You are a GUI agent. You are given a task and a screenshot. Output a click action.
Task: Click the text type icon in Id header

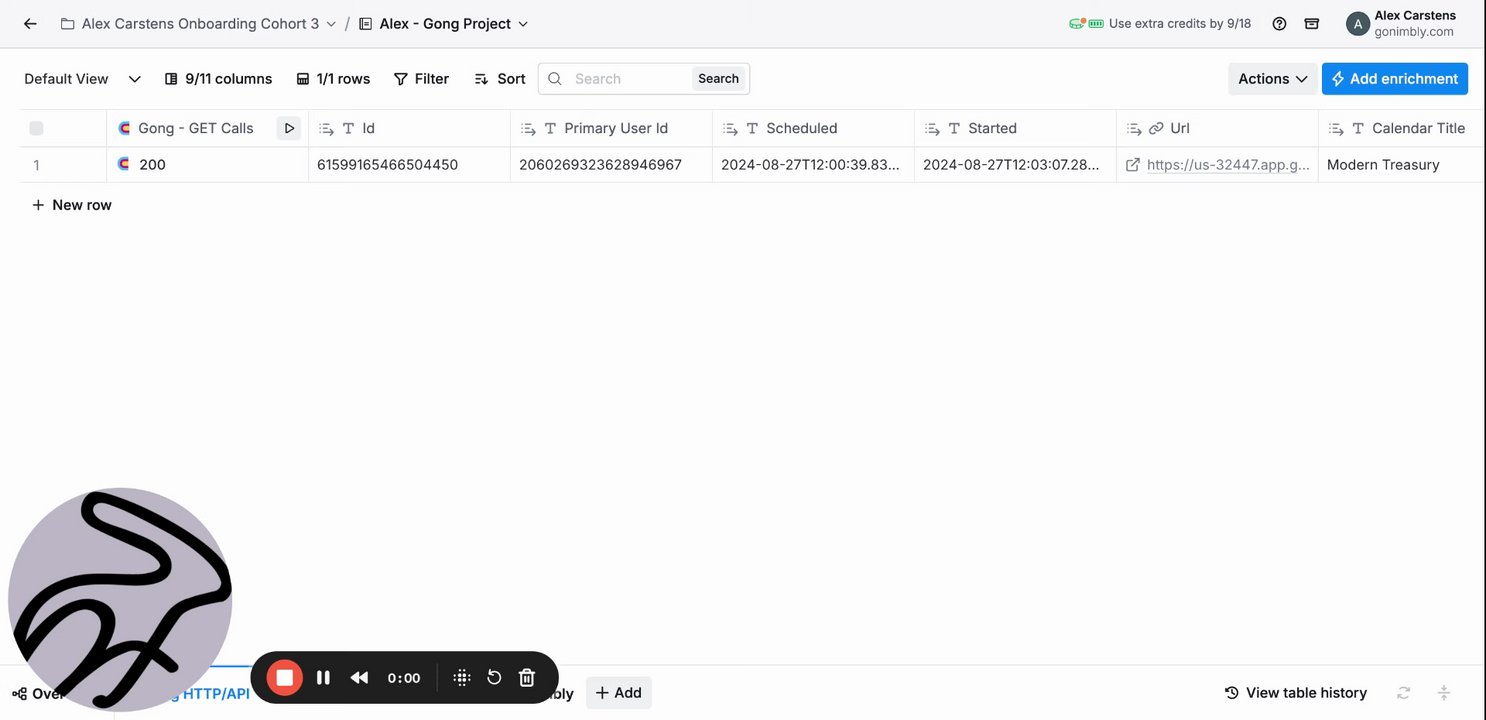click(x=348, y=128)
